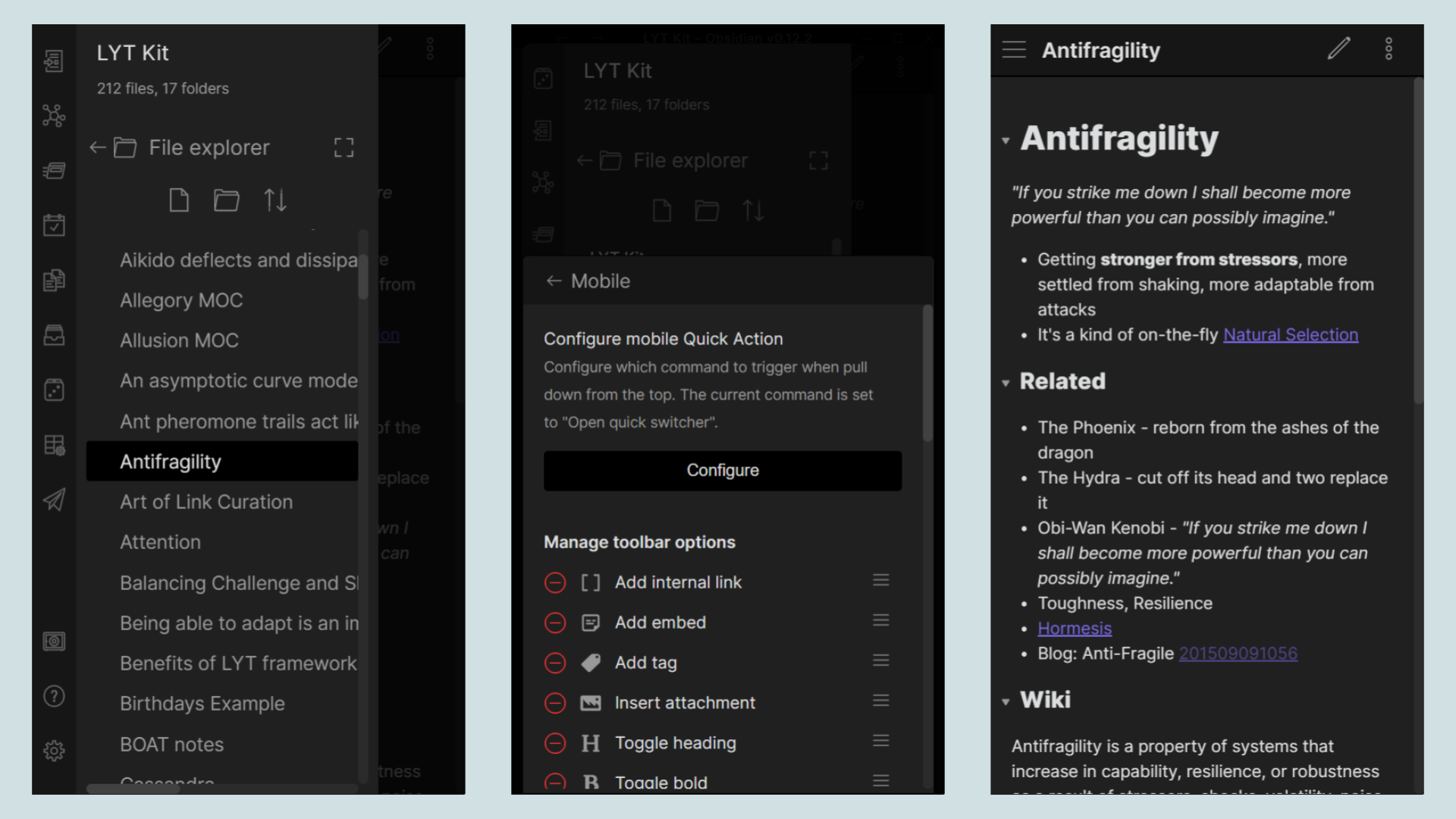Open graph view from left sidebar

tap(54, 115)
